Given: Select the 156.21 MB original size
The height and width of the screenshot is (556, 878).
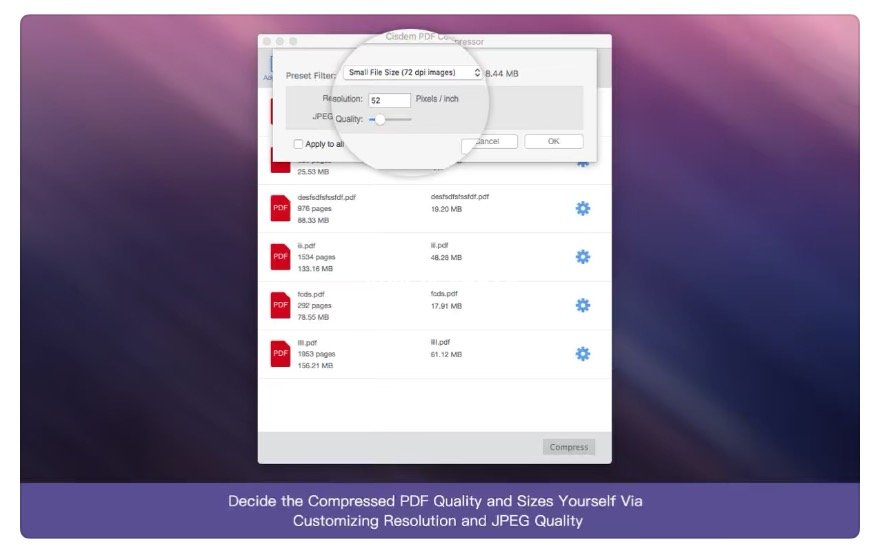Looking at the screenshot, I should click(315, 366).
